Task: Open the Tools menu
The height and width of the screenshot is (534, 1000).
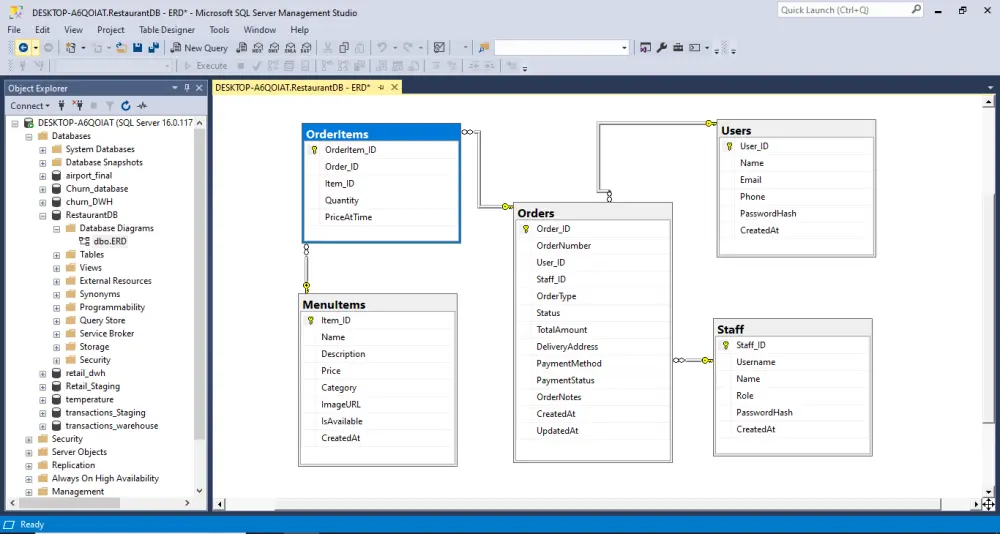Action: pos(219,30)
